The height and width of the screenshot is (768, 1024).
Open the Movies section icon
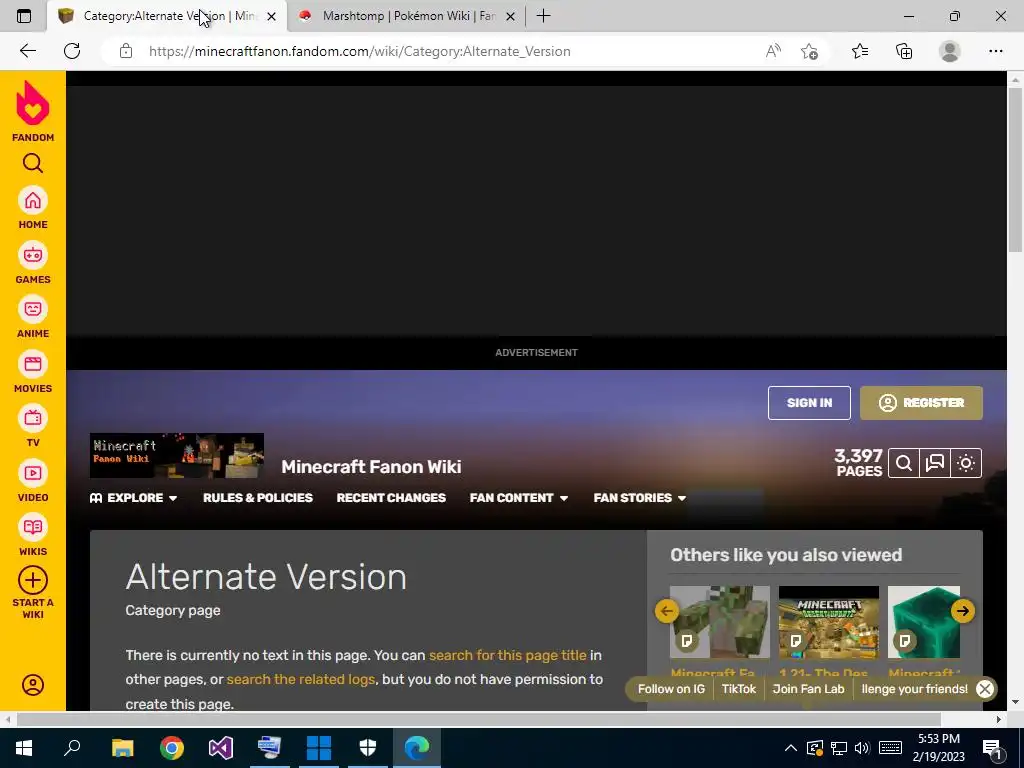tap(33, 364)
